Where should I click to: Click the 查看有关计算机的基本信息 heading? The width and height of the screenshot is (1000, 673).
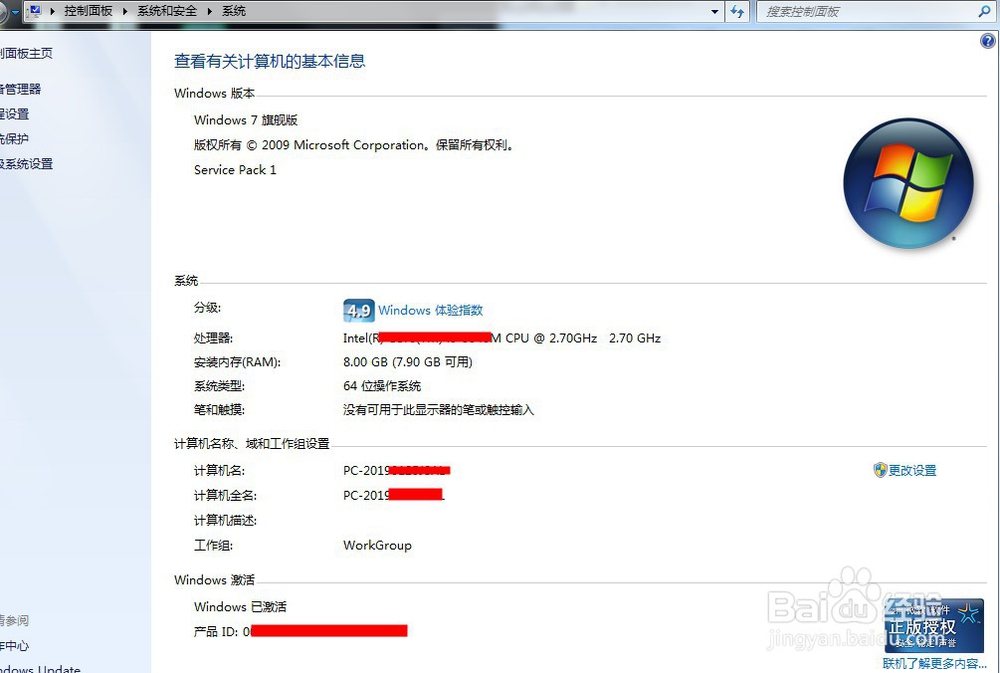270,61
